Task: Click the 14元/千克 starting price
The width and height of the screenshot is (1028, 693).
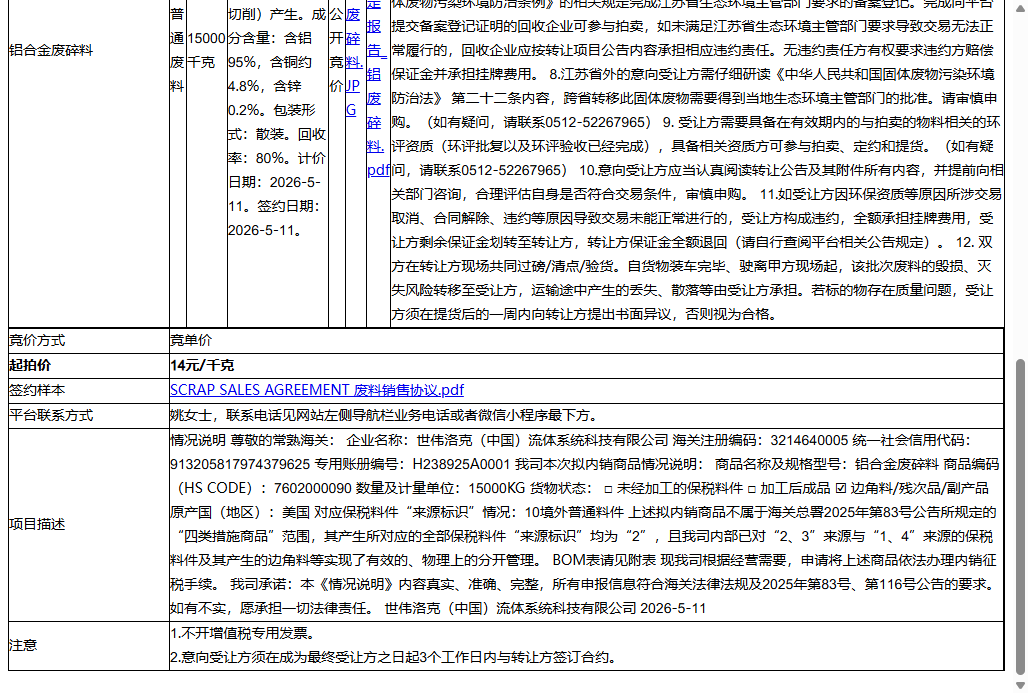Action: 202,365
